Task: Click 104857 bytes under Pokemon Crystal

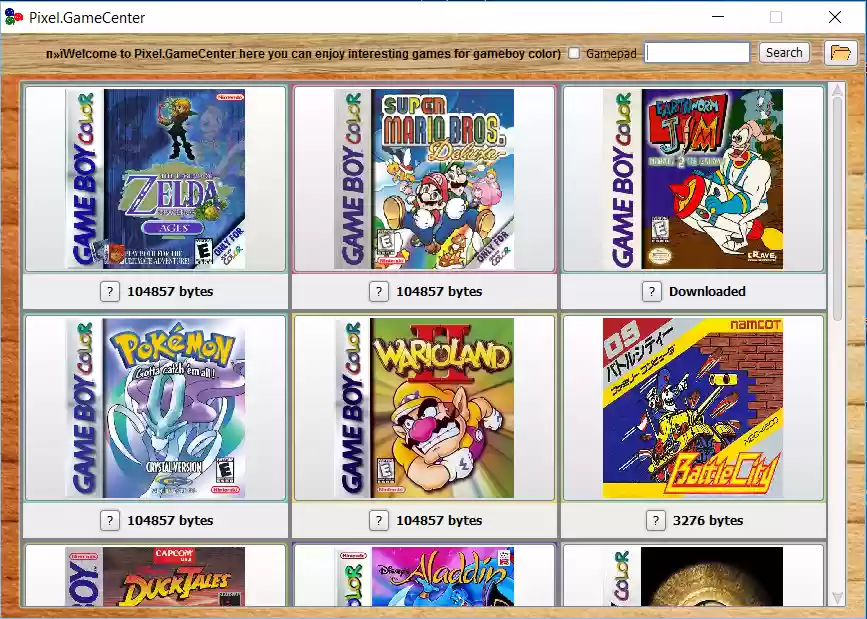Action: click(170, 521)
